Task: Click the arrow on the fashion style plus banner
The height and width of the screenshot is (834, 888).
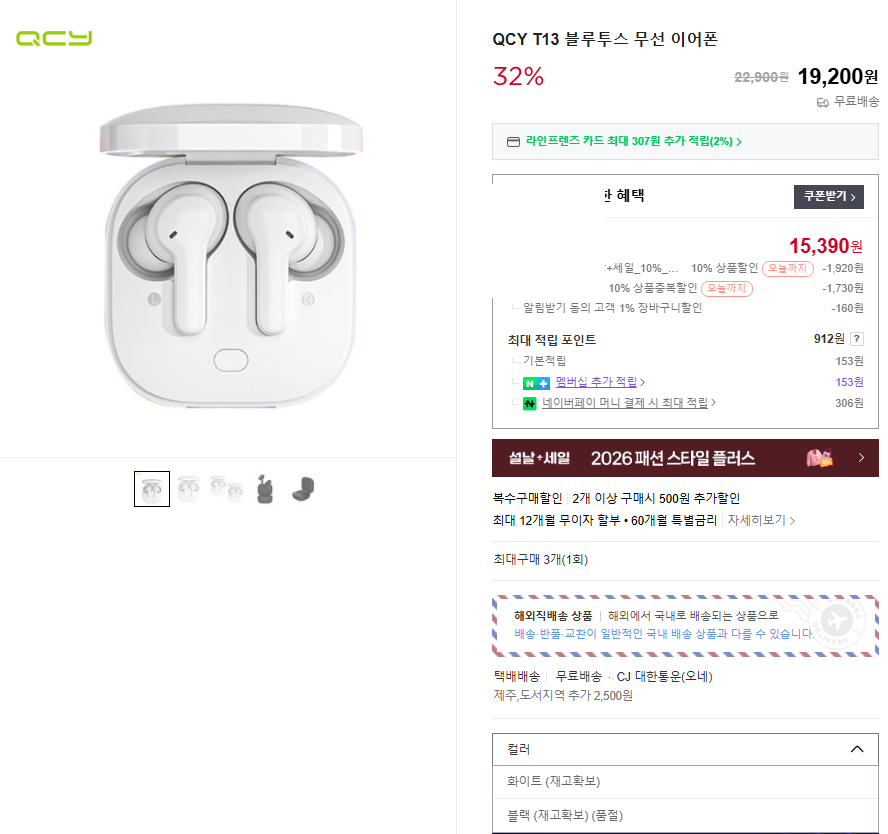Action: 861,458
